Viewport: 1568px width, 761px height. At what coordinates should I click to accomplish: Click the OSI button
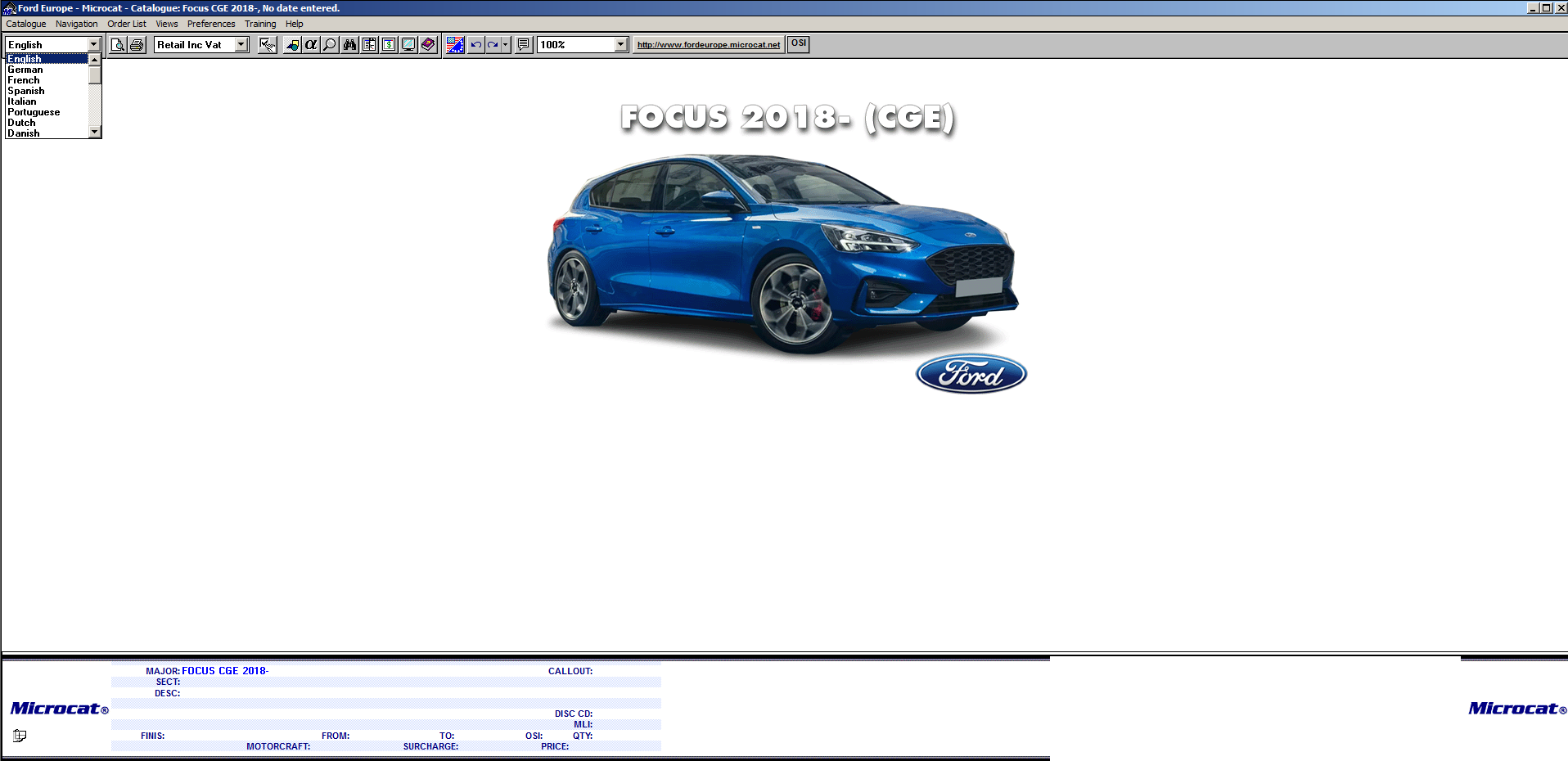coord(797,44)
